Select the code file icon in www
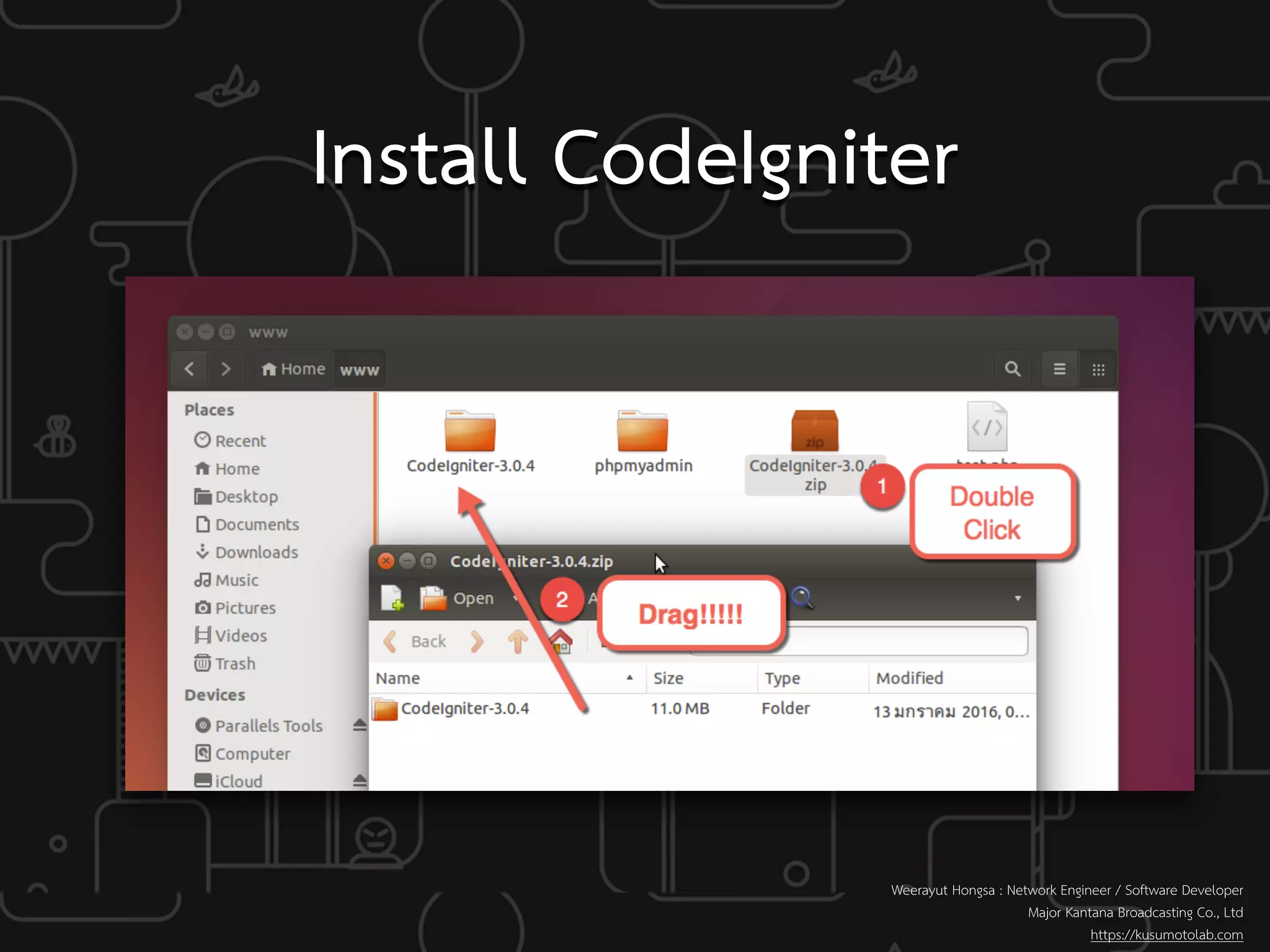 (x=987, y=426)
